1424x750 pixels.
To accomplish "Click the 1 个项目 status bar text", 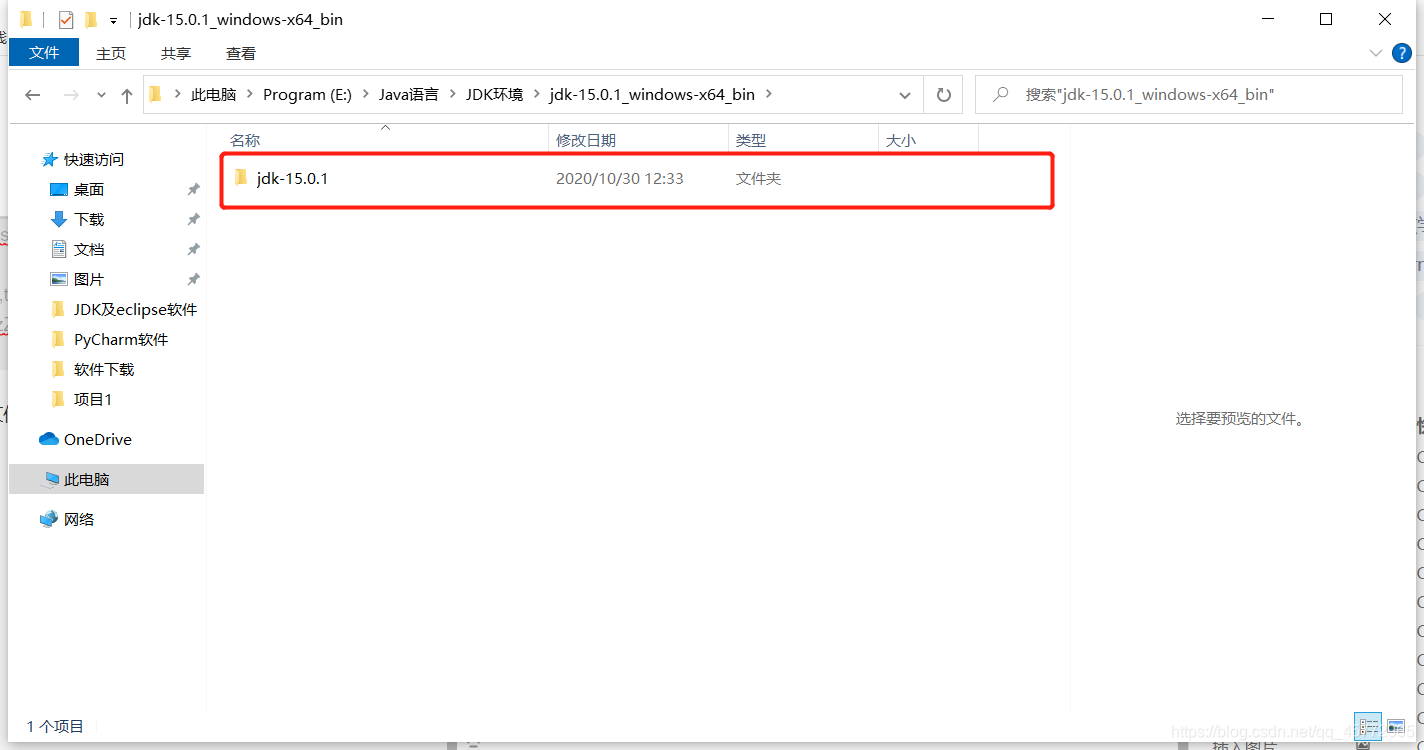I will pos(56,727).
